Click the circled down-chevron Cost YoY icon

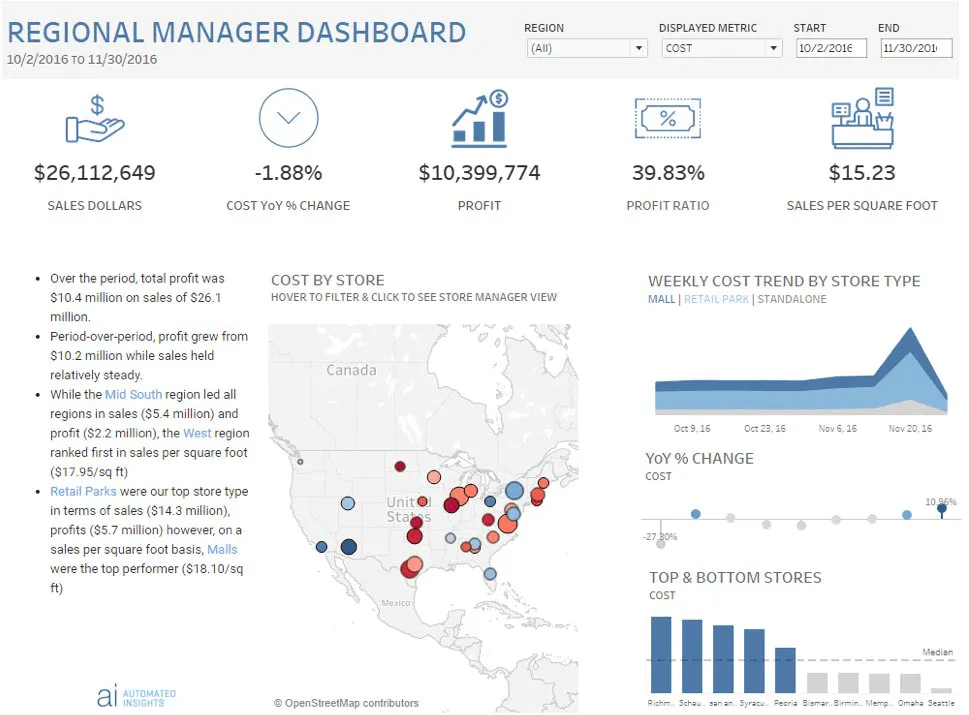(289, 117)
